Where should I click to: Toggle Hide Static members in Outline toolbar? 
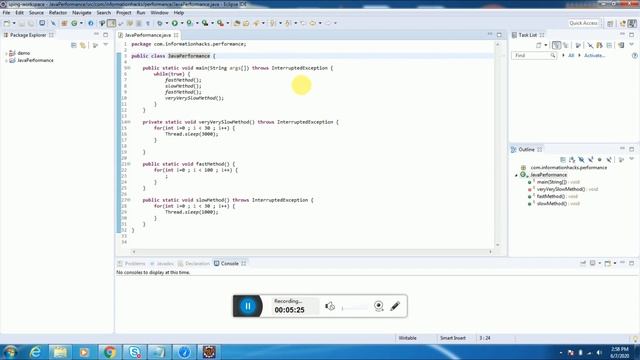pyautogui.click(x=591, y=160)
